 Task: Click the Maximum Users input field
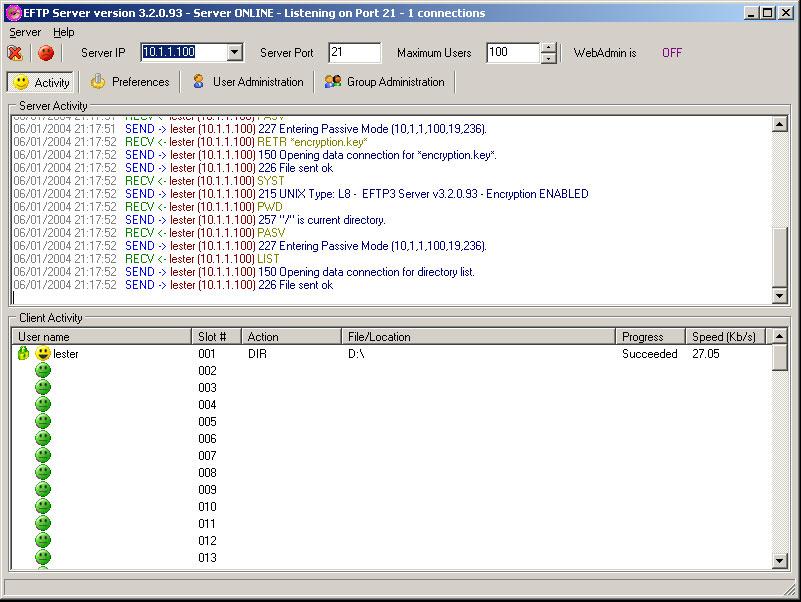(x=513, y=52)
